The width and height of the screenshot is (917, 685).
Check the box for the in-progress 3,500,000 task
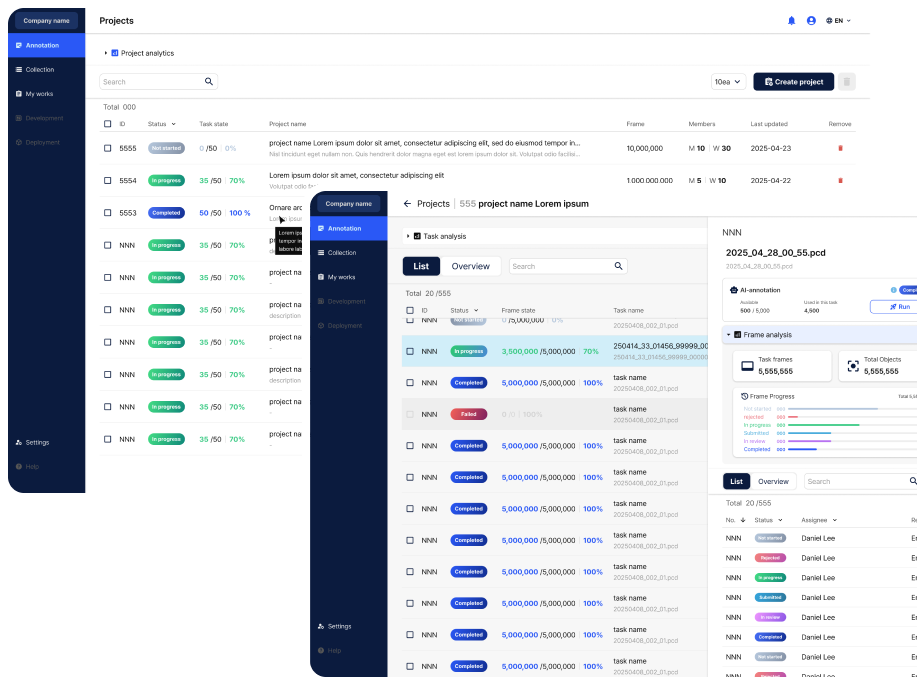click(410, 351)
